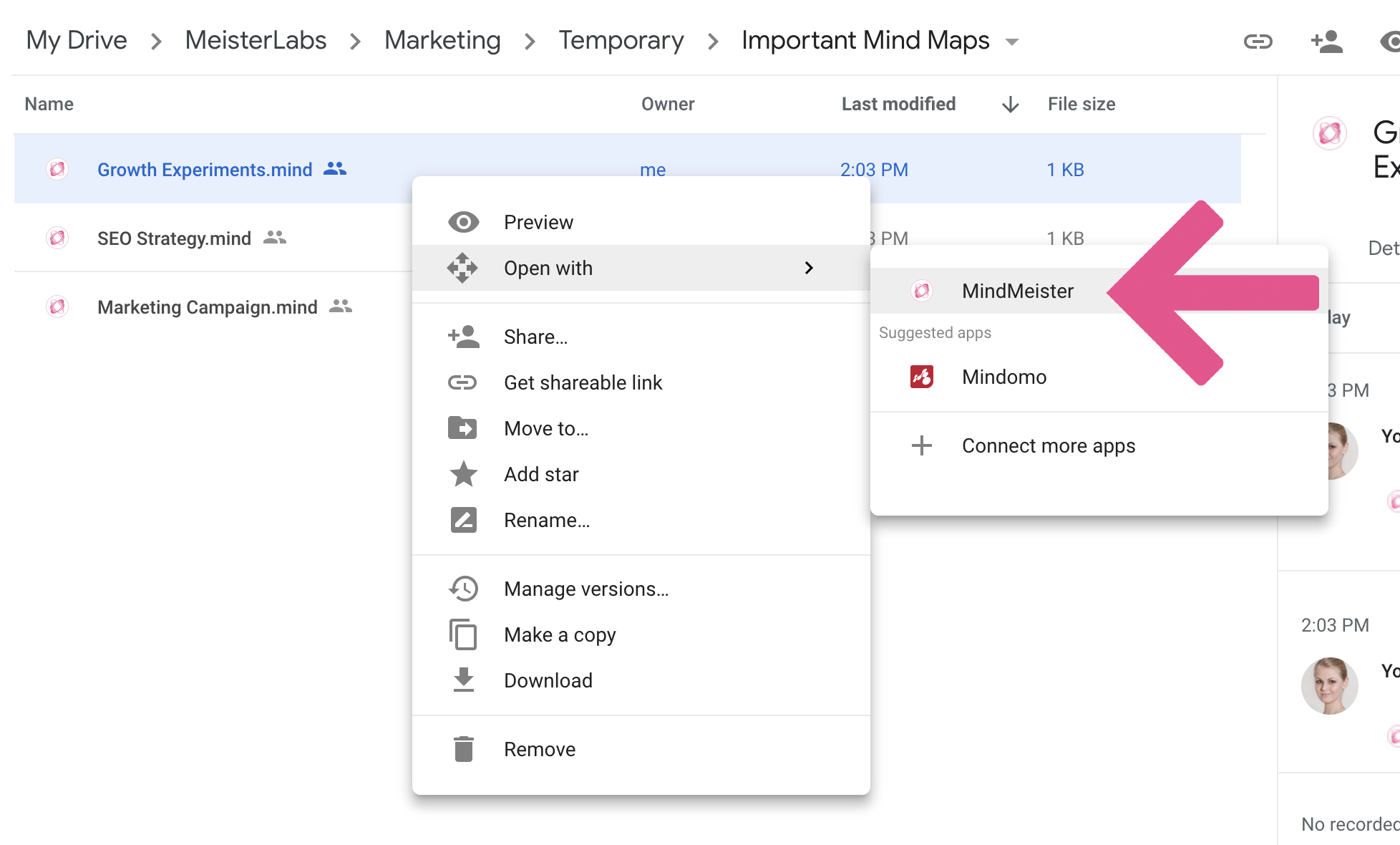Select Rename… from the menu
Screen dimensions: 1400x845
(641, 520)
